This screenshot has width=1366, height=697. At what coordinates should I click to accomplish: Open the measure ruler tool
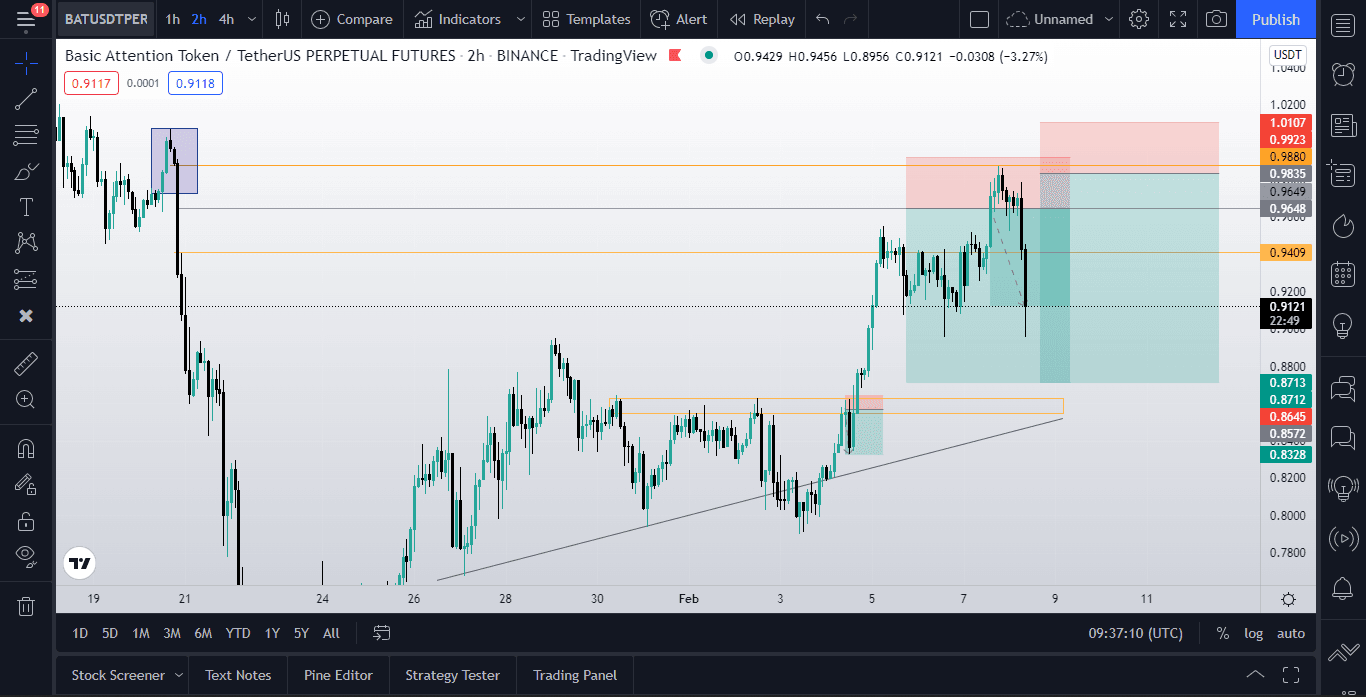[x=26, y=363]
